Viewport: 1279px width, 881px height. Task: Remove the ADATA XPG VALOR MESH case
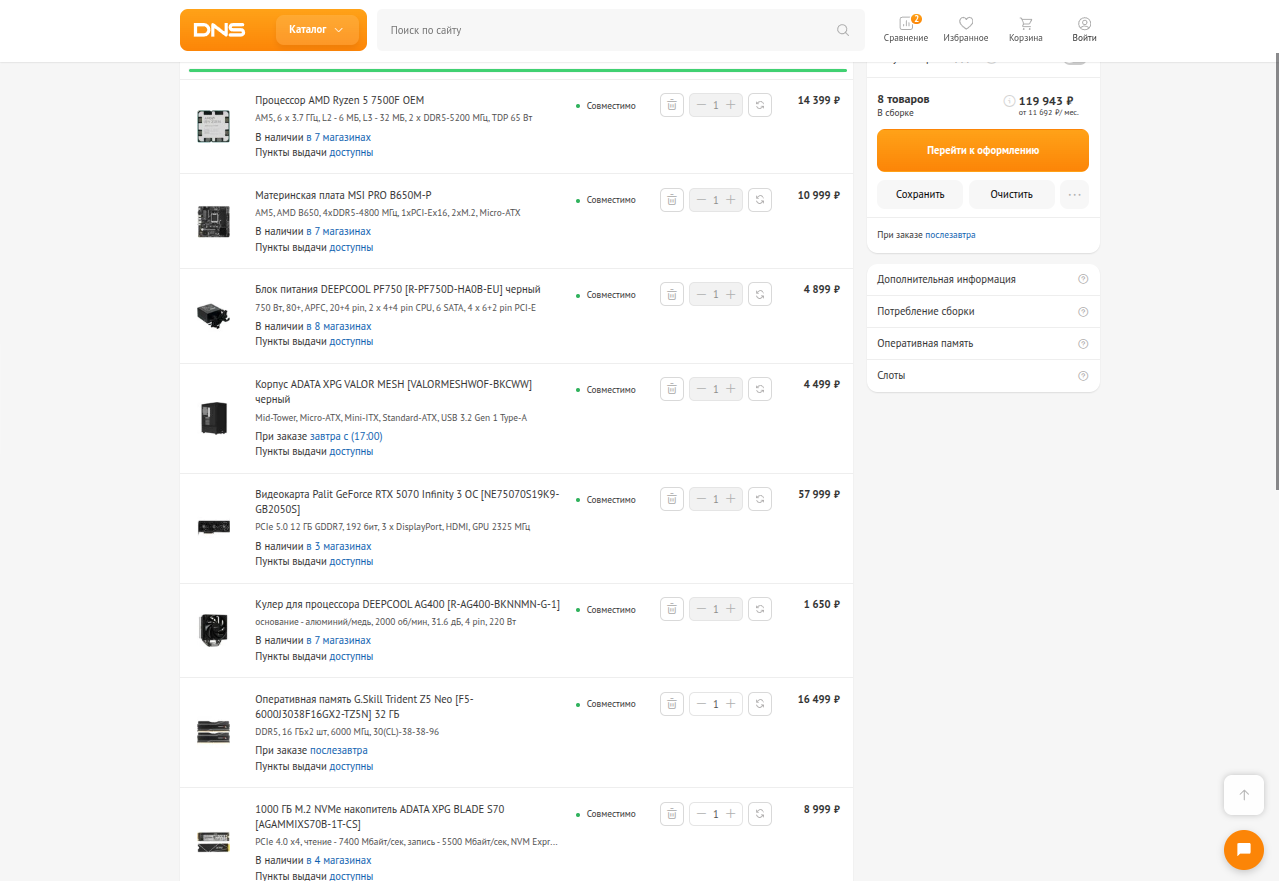point(672,389)
